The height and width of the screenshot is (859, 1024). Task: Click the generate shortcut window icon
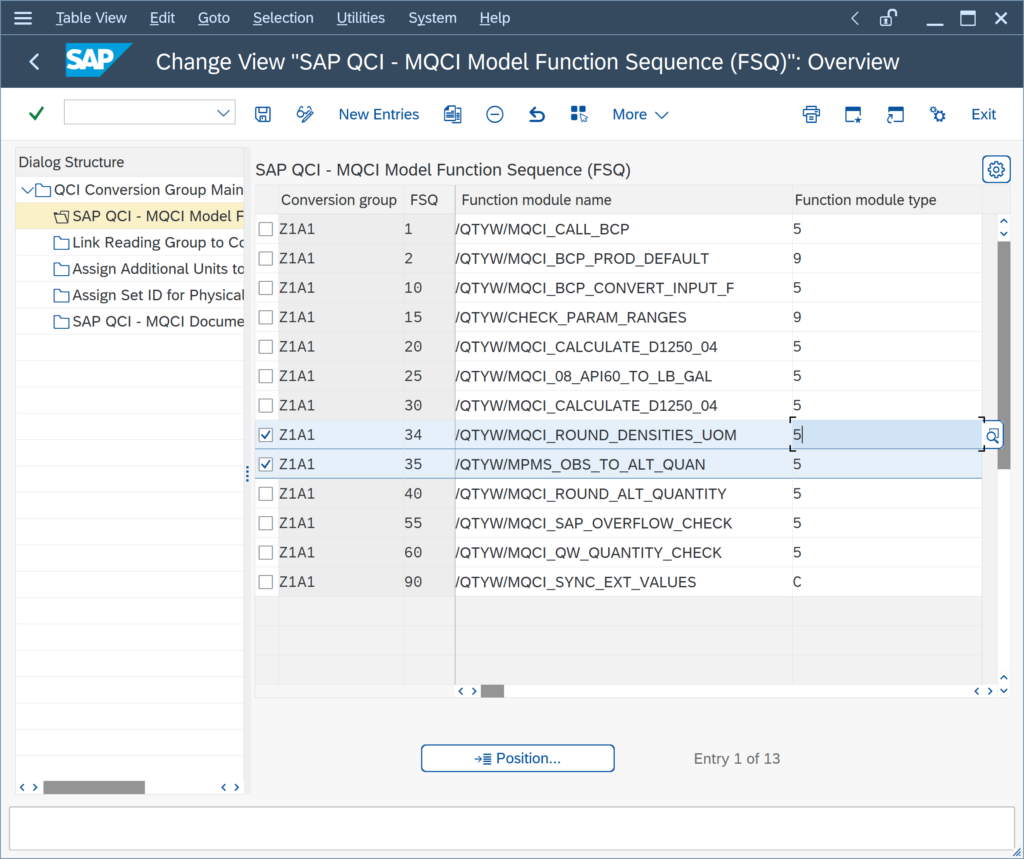895,114
